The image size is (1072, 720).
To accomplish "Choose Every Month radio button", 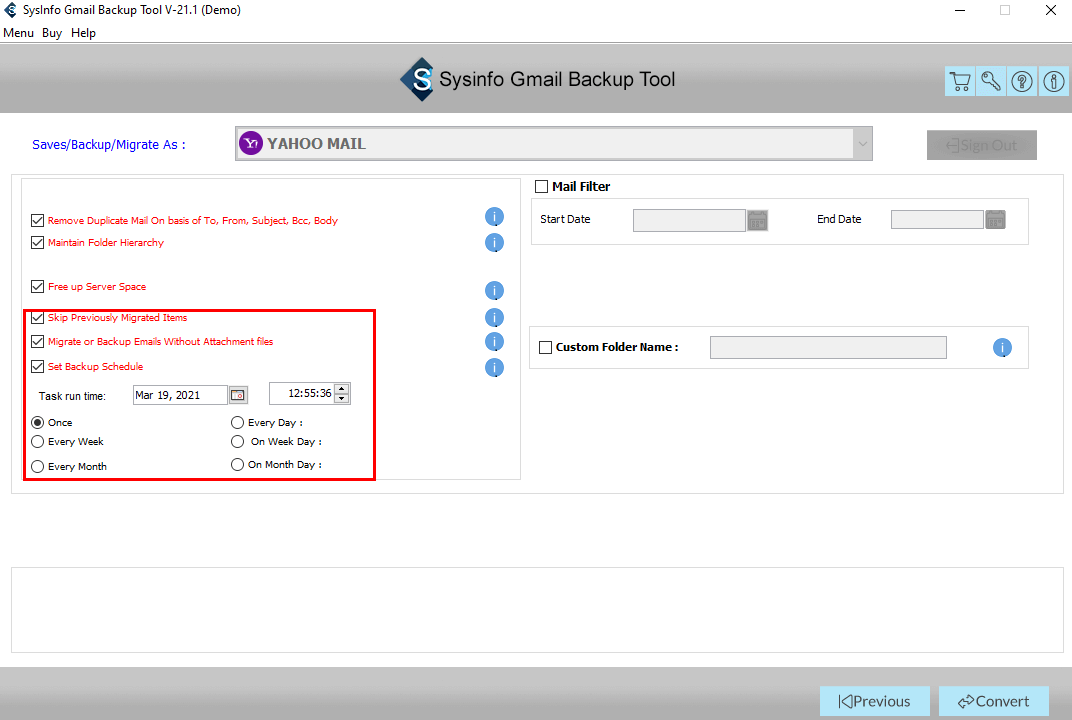I will pyautogui.click(x=38, y=466).
